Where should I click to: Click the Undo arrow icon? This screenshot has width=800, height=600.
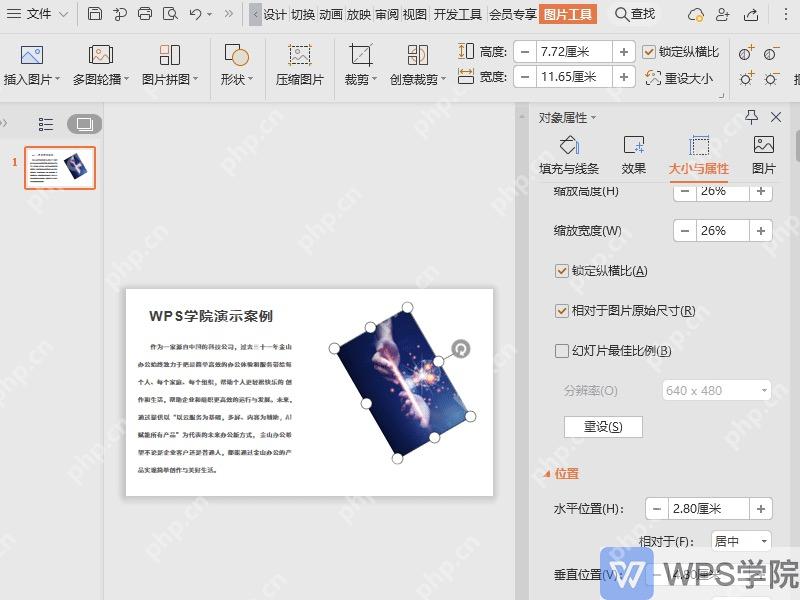click(195, 14)
